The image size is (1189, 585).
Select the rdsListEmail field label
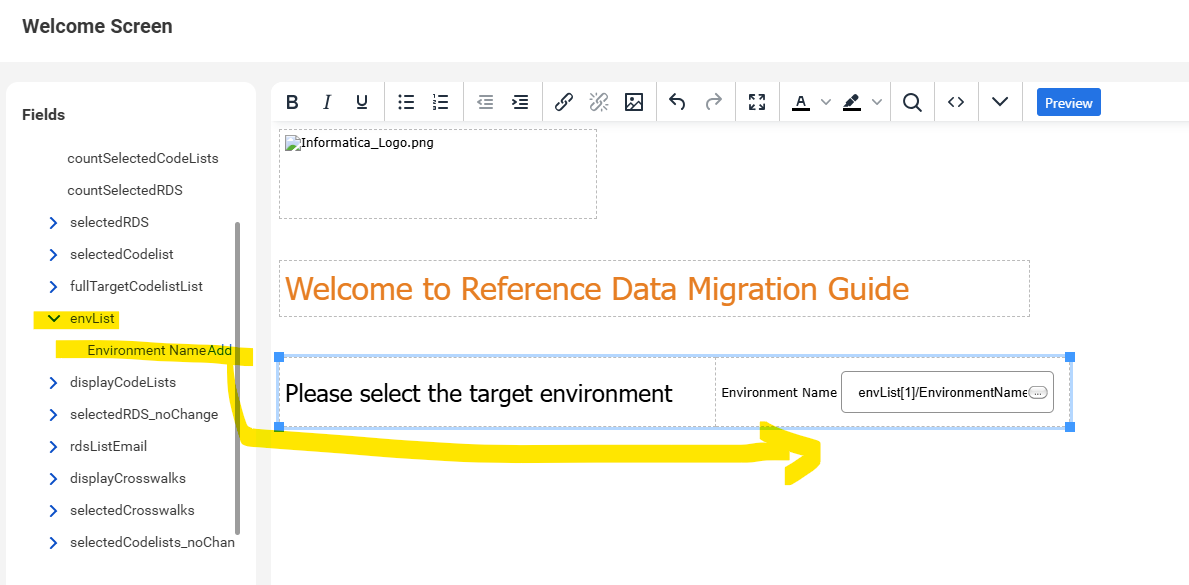click(108, 447)
